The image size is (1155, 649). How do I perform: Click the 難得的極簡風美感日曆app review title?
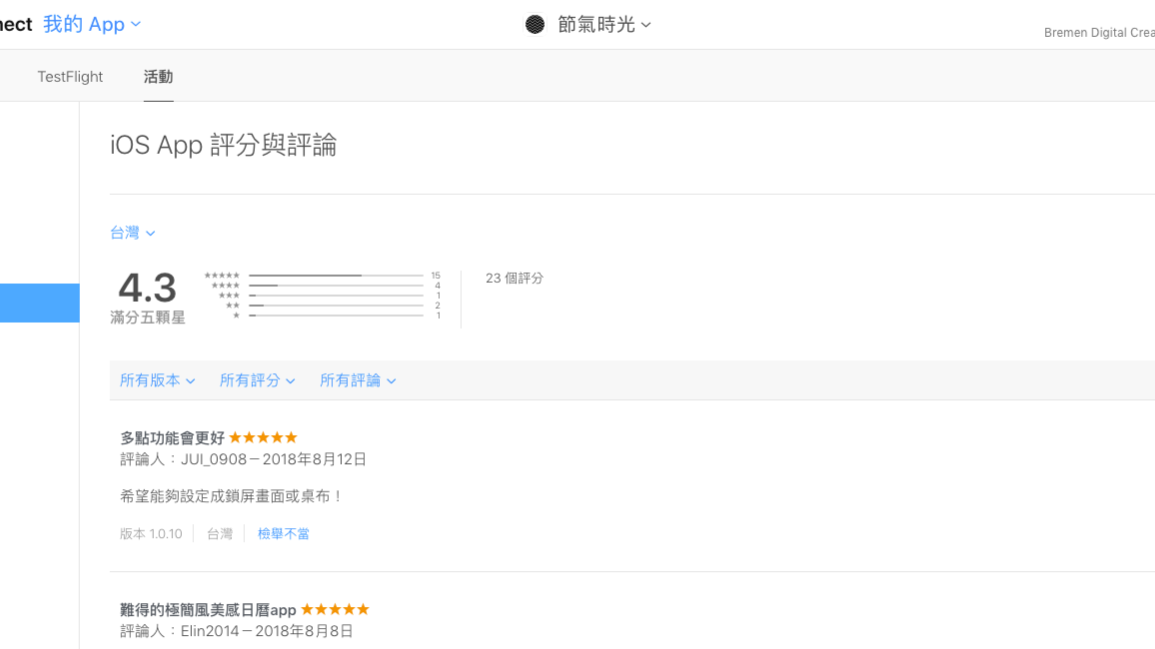click(x=208, y=610)
